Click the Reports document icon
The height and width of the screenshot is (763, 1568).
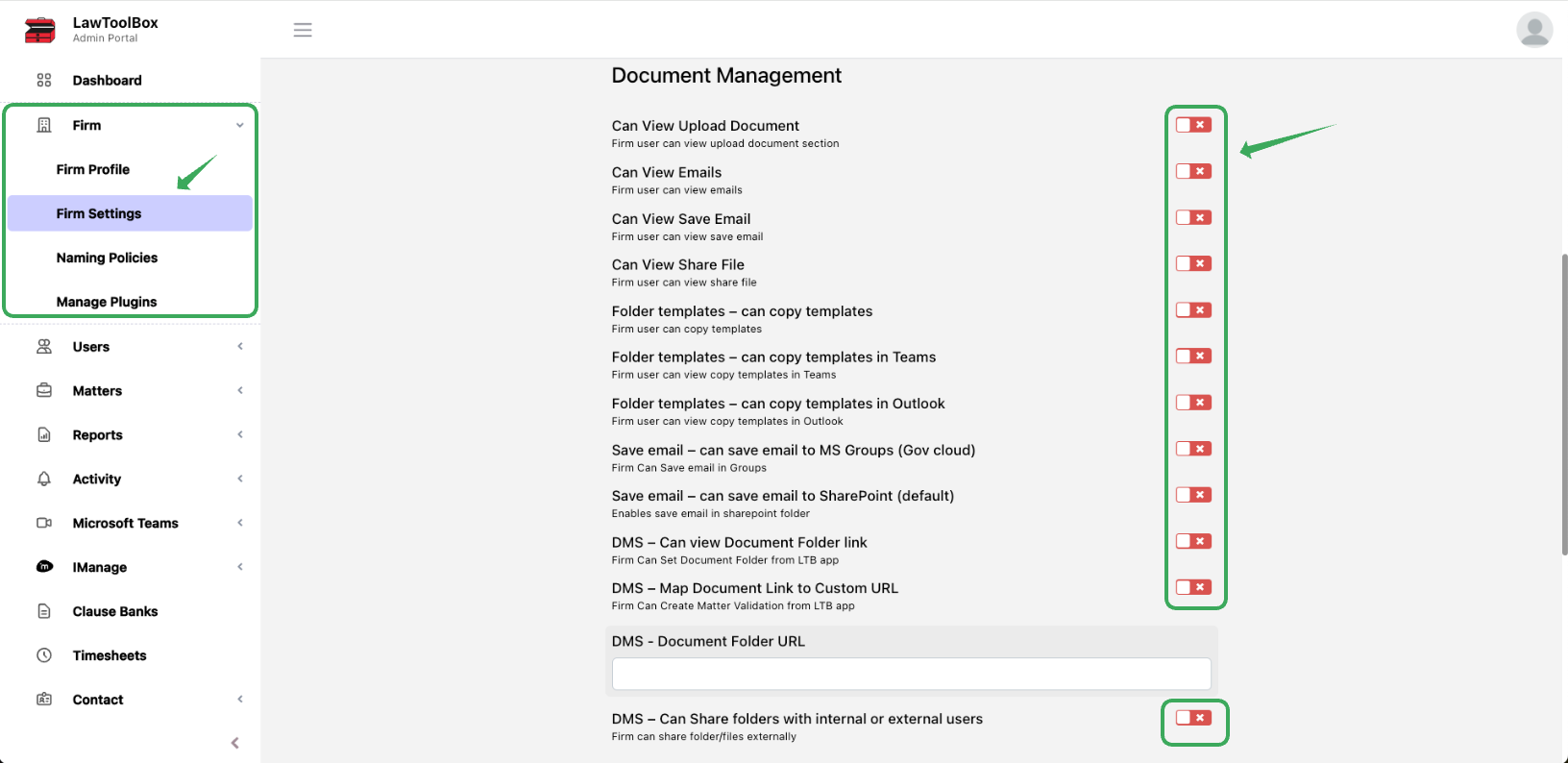click(44, 434)
